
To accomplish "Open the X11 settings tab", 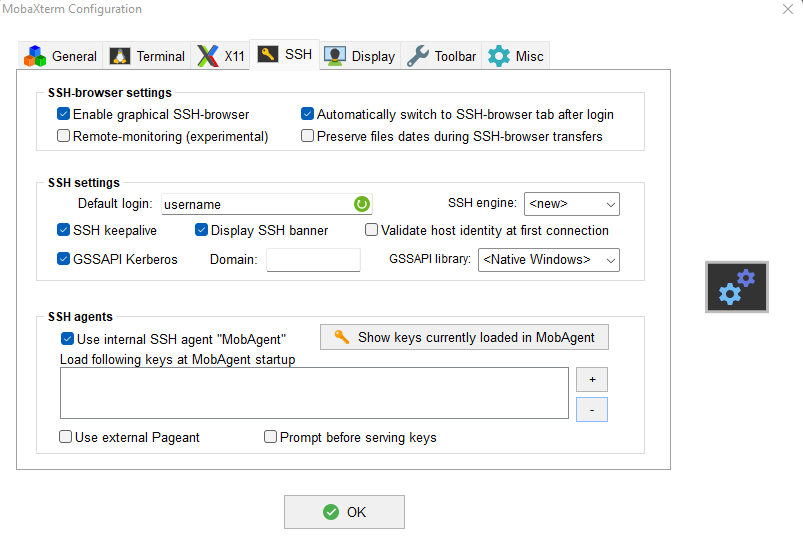I will 221,56.
